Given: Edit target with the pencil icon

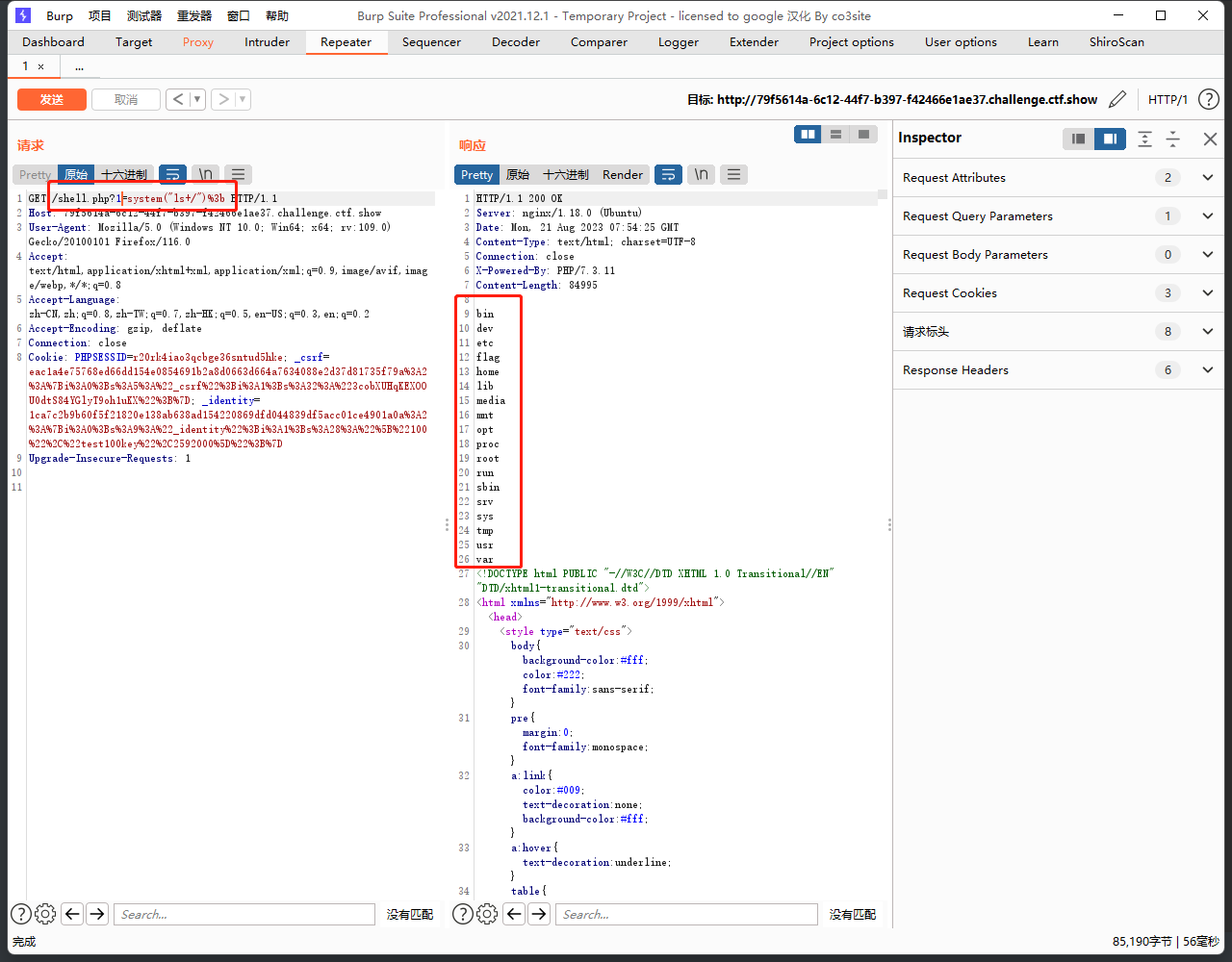Looking at the screenshot, I should [1117, 99].
